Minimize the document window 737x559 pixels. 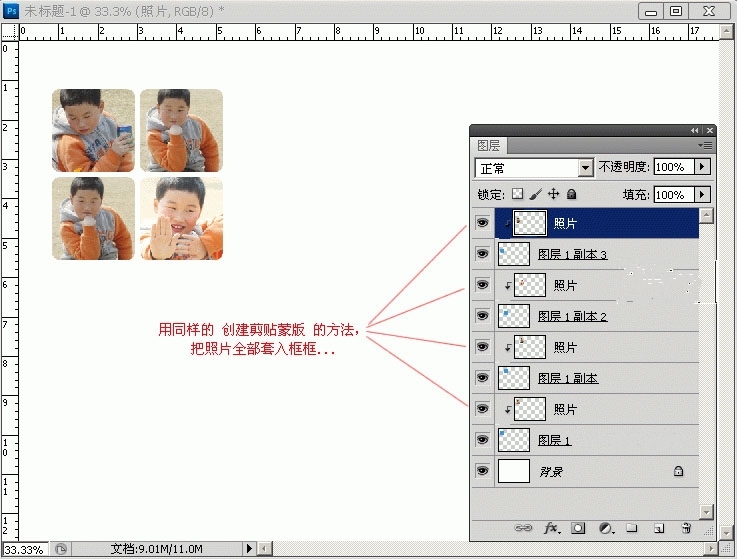[x=651, y=11]
